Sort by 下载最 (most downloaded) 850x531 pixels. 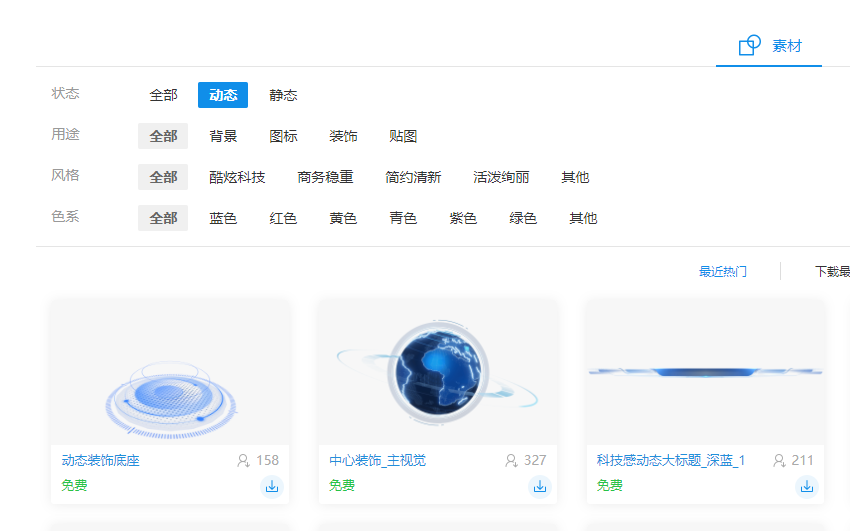[x=832, y=271]
